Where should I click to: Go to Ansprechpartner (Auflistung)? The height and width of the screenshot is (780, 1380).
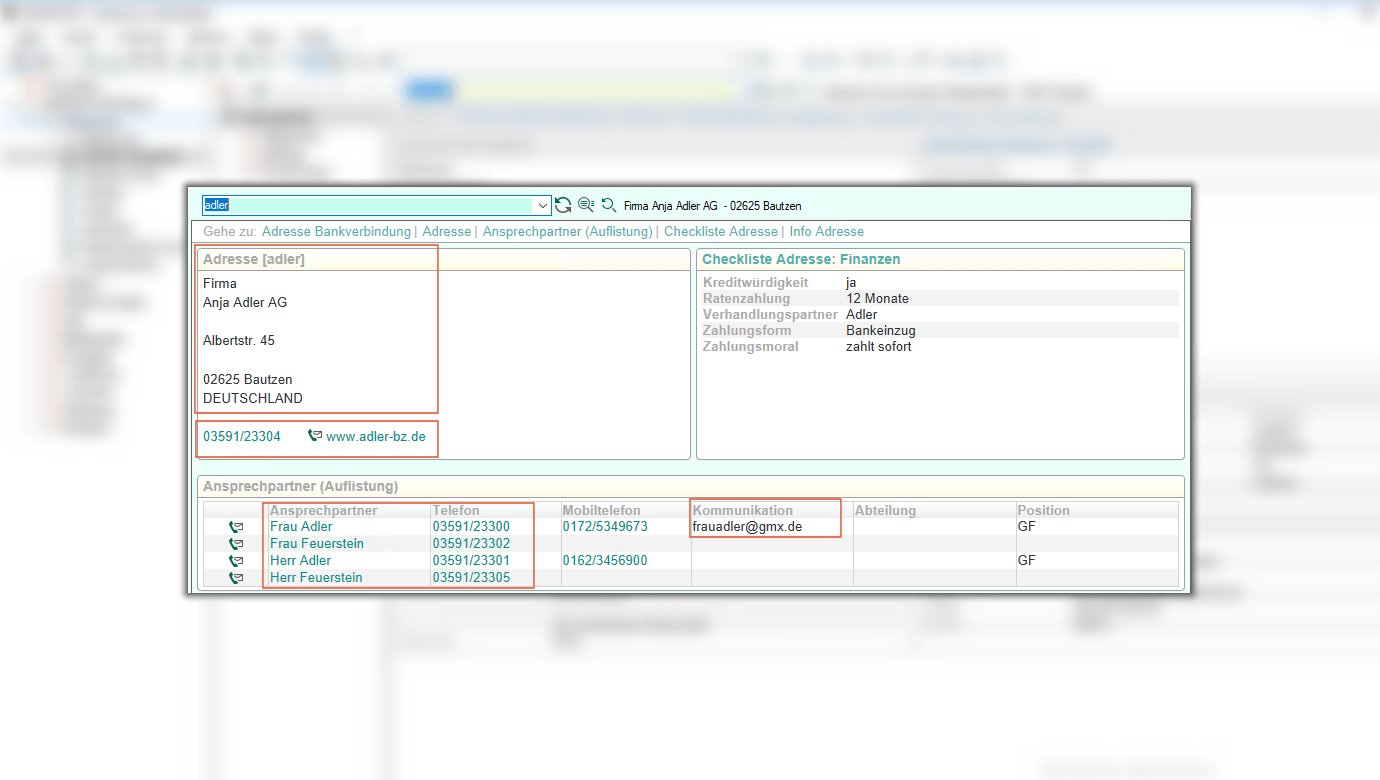click(567, 231)
